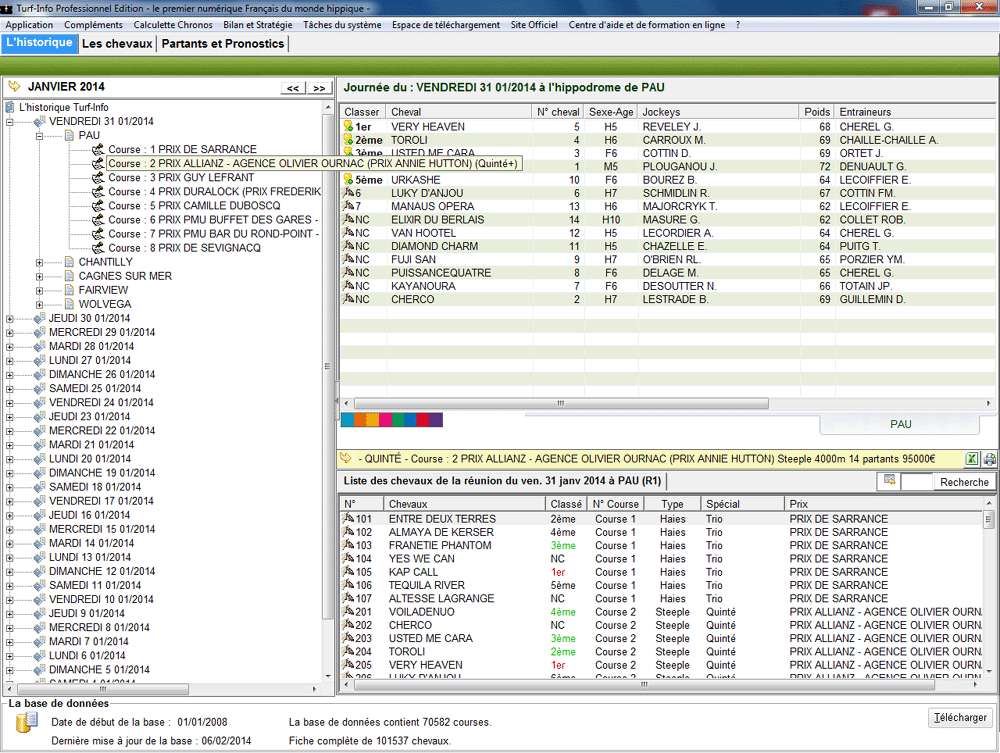This screenshot has width=1000, height=753.
Task: Collapse the PAU tree node
Action: point(40,135)
